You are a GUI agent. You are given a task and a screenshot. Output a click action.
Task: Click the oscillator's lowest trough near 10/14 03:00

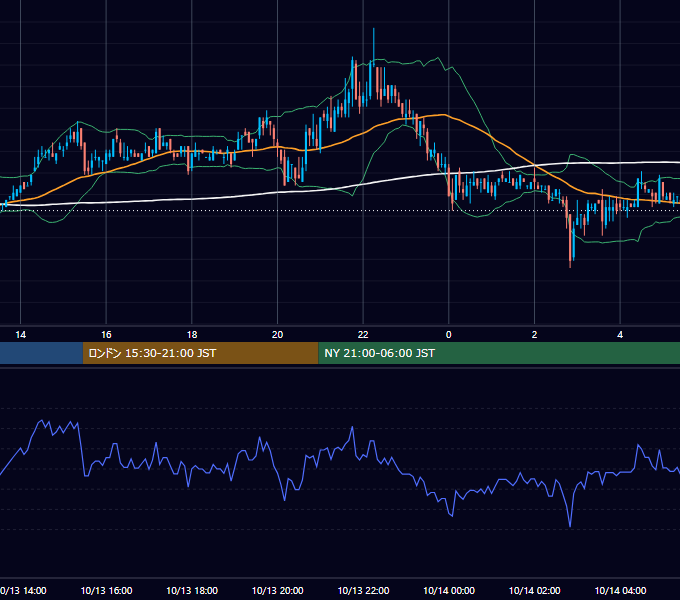(570, 526)
